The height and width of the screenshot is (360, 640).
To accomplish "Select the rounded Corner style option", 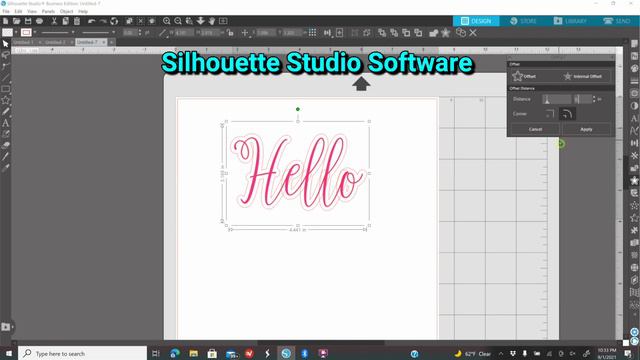I will (567, 114).
